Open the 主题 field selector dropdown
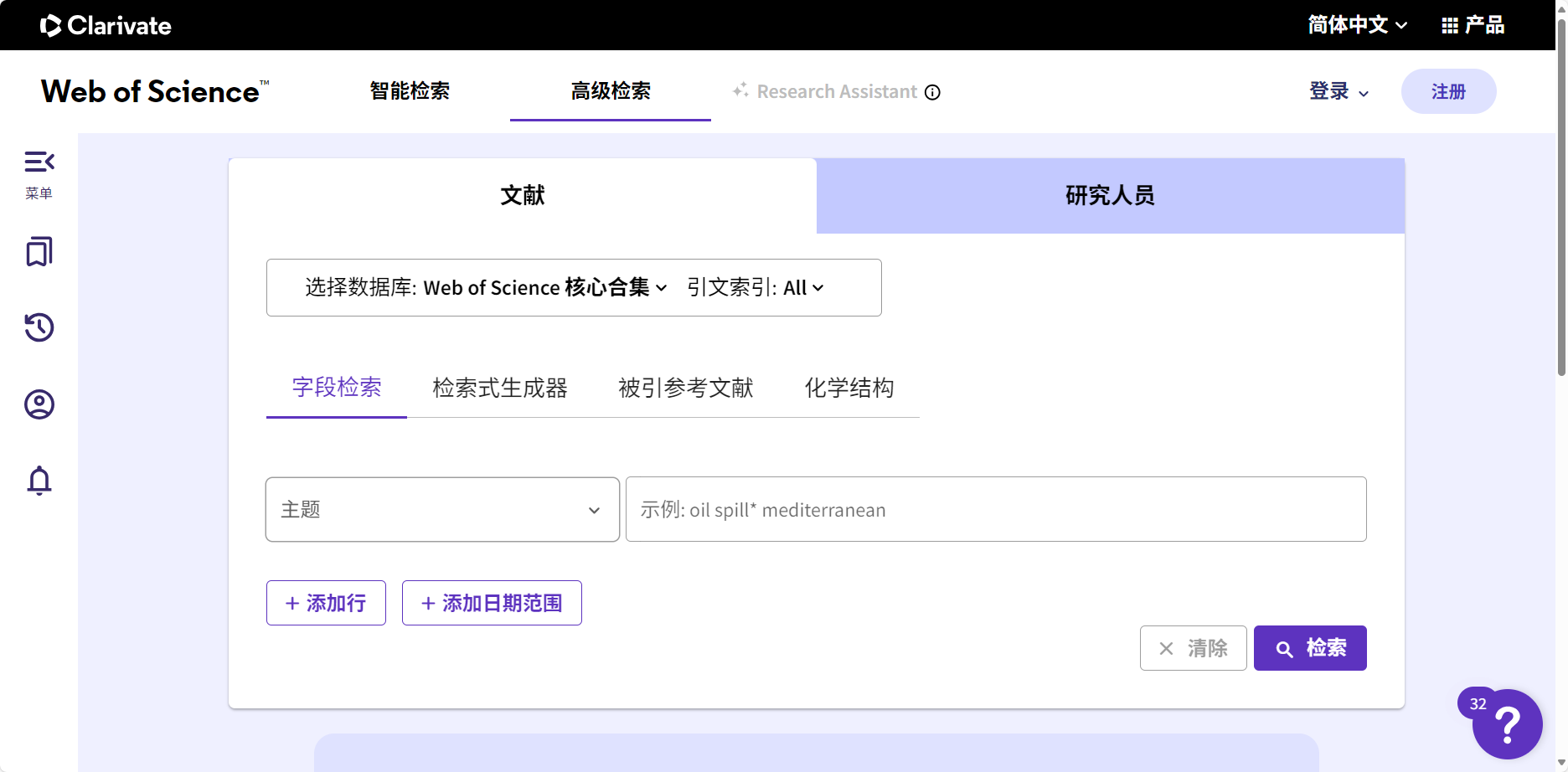 [442, 509]
